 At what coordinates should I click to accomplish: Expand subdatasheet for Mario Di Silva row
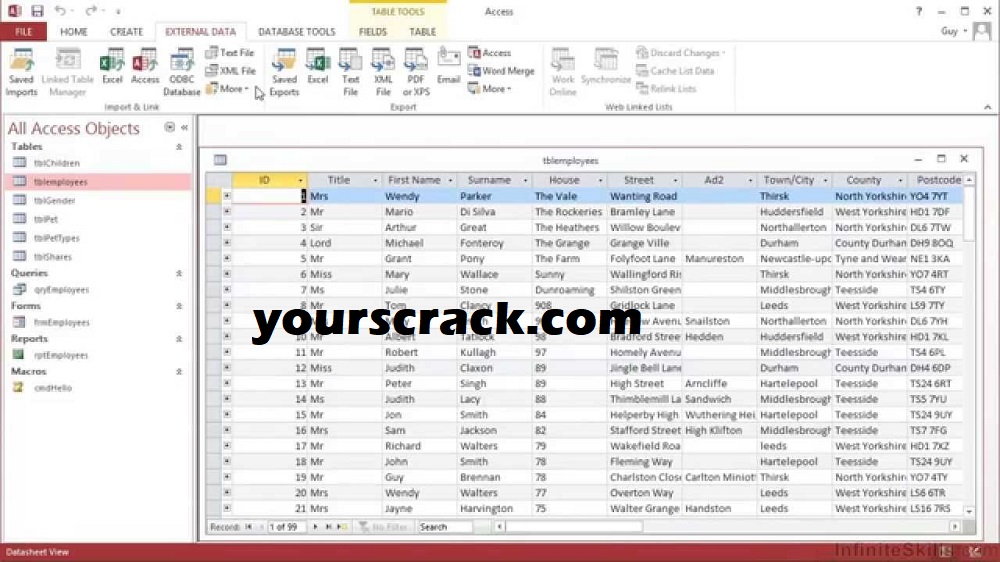[226, 211]
